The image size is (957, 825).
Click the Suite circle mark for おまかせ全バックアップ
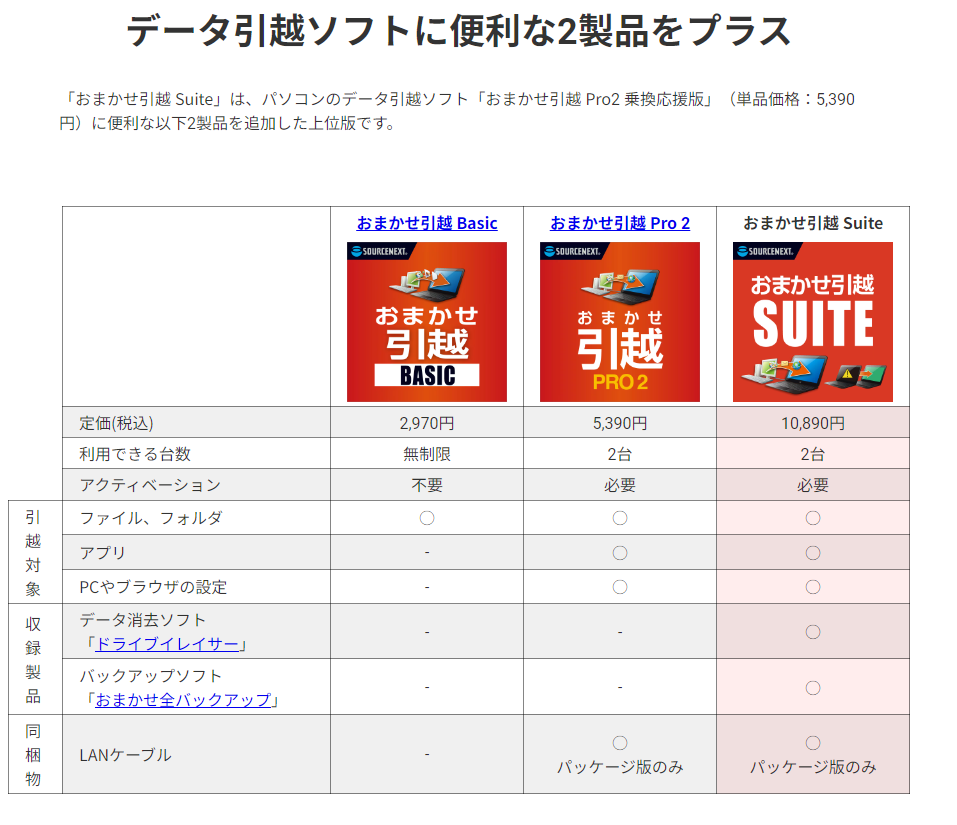pos(813,687)
